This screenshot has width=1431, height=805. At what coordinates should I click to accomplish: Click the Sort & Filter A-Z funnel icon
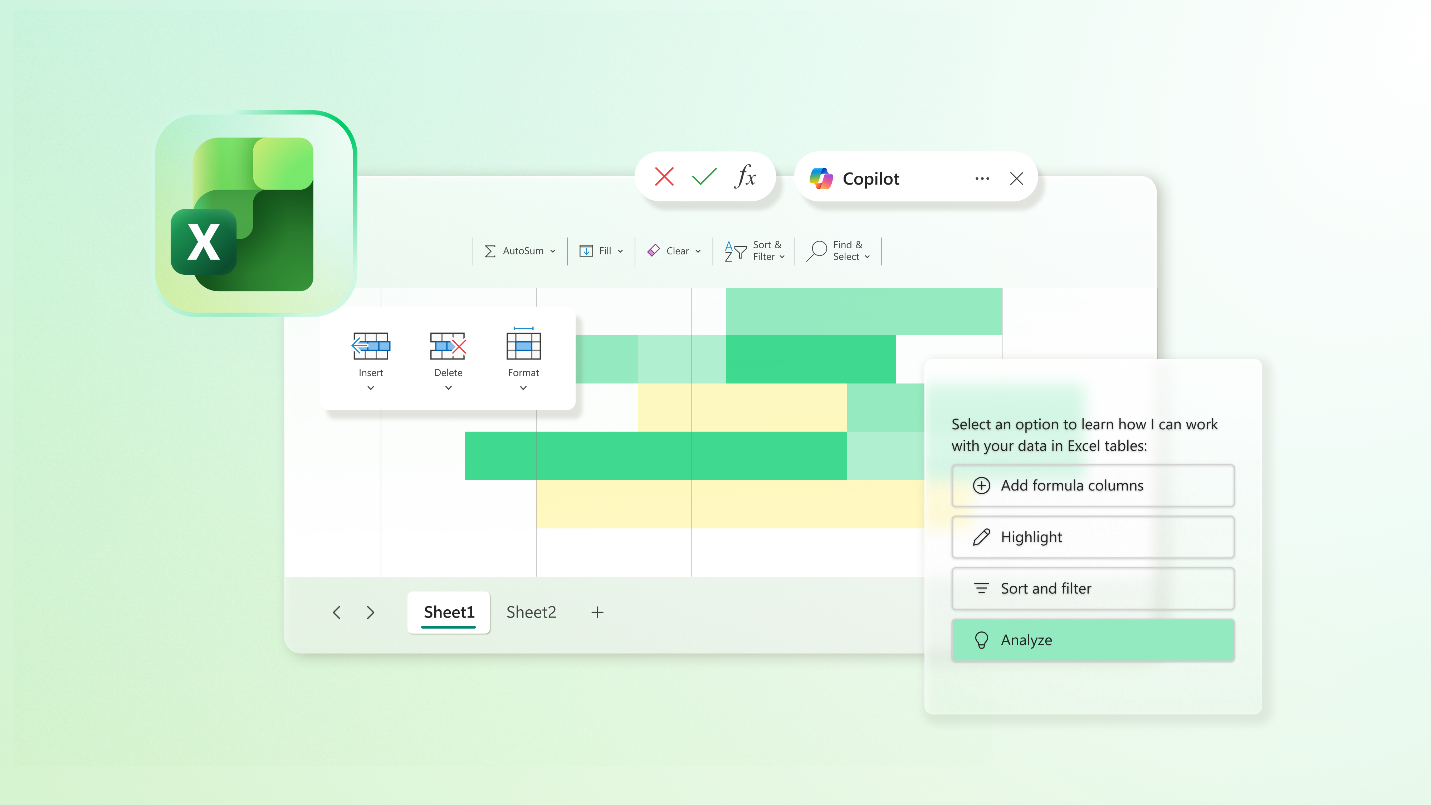(x=735, y=251)
